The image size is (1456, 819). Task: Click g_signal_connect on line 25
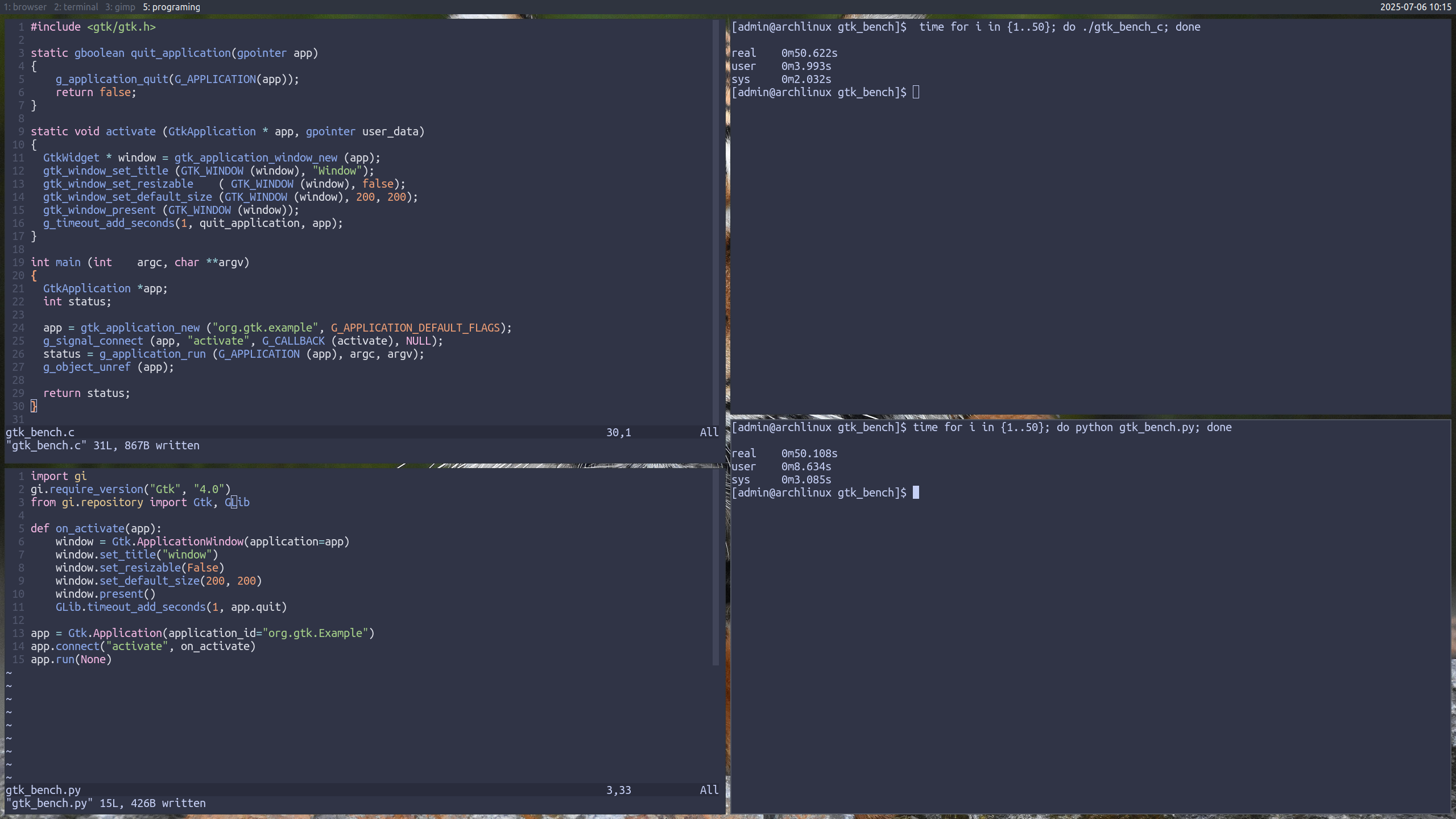[93, 341]
